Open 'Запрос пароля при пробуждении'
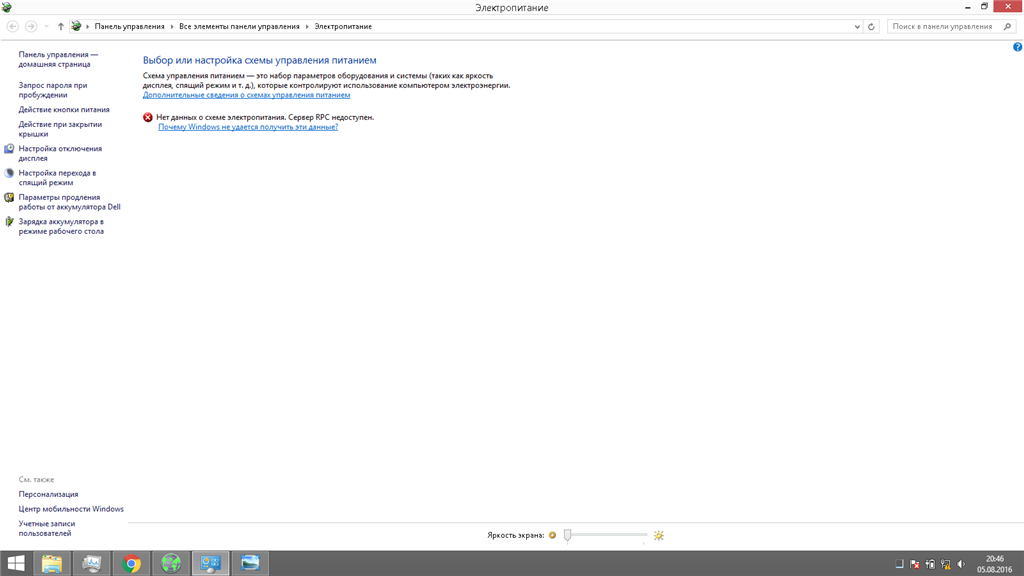Image resolution: width=1024 pixels, height=576 pixels. (x=53, y=90)
